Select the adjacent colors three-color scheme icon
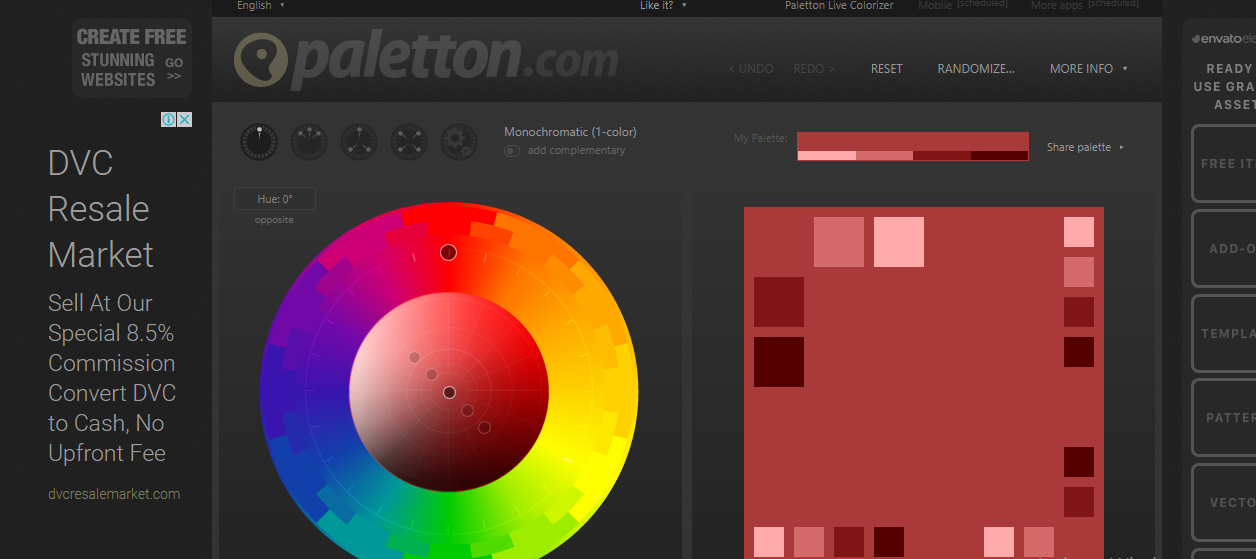Screen dimensions: 1256x559 coord(309,142)
